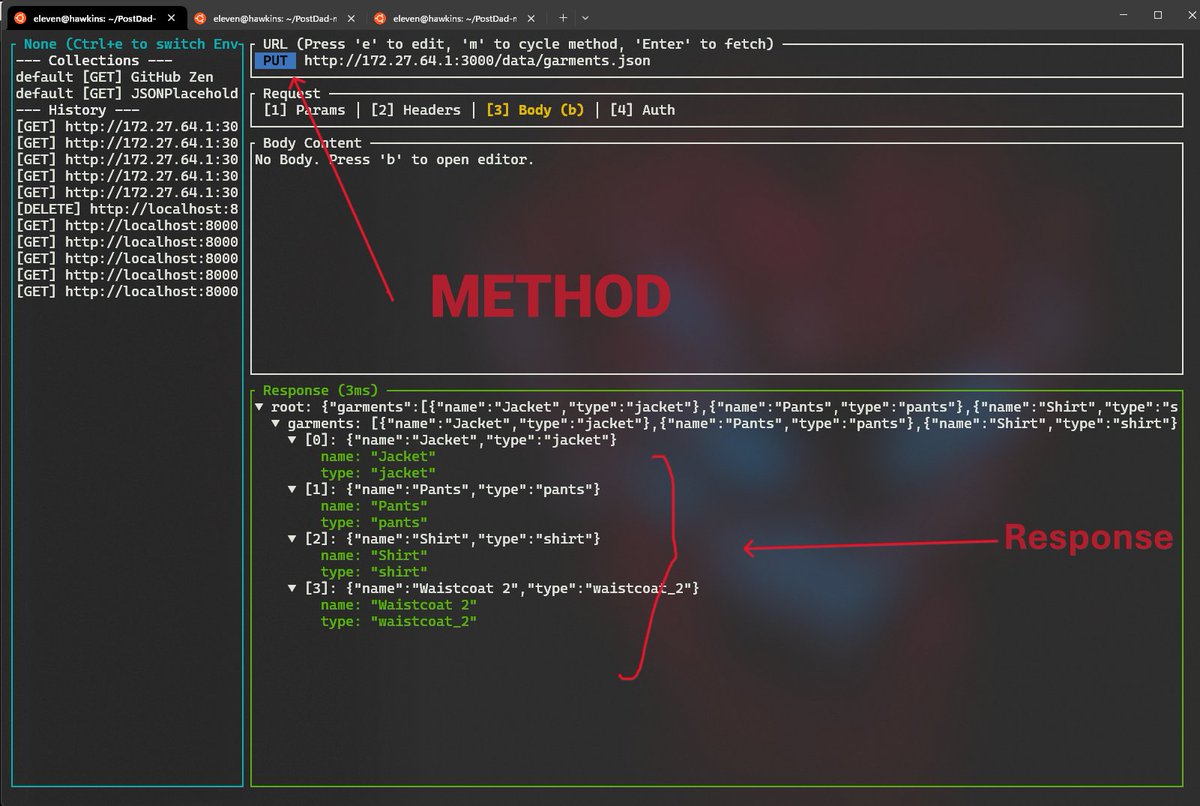1200x806 pixels.
Task: Switch to the third eleven@hawkins terminal tab
Action: [455, 17]
